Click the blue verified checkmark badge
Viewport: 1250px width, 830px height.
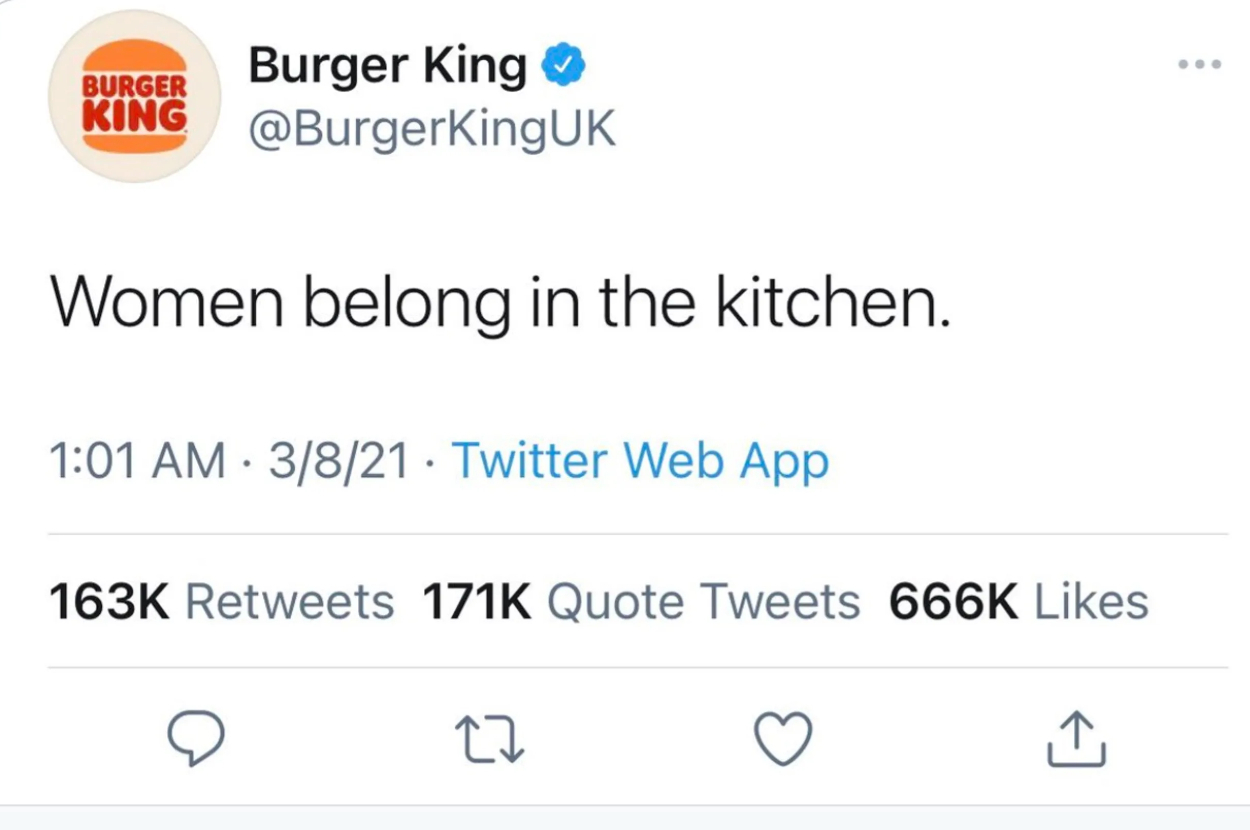pos(563,66)
